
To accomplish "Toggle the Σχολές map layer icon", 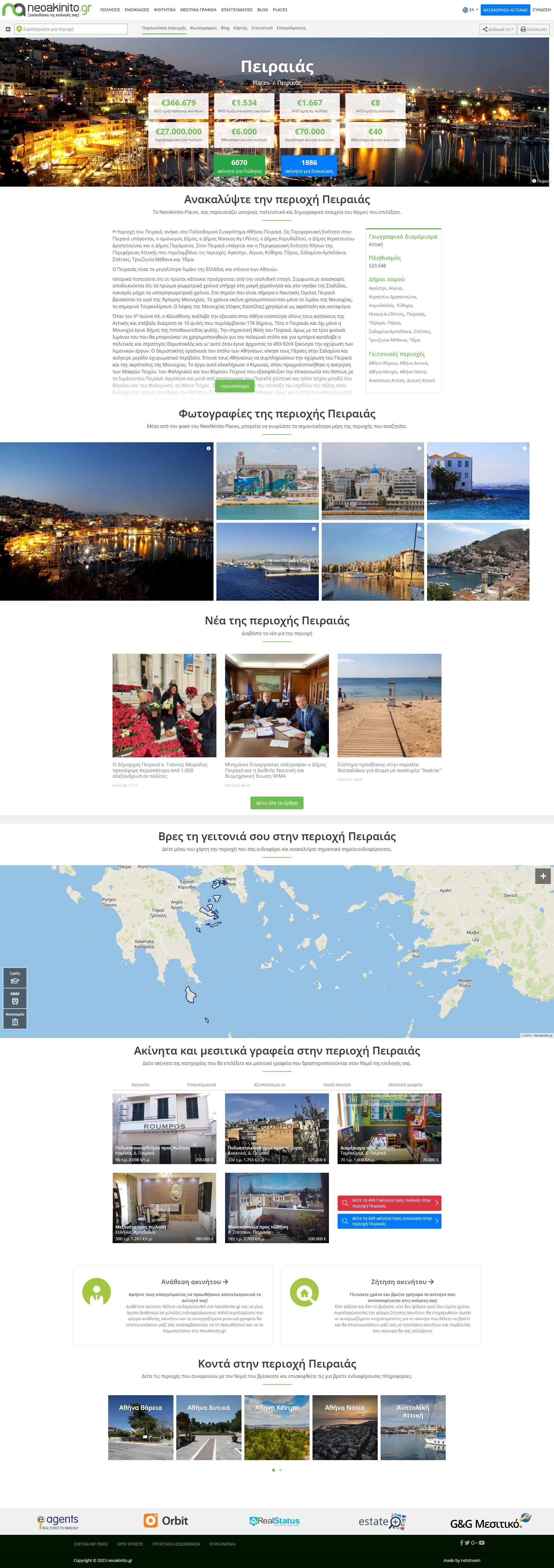I will (15, 979).
